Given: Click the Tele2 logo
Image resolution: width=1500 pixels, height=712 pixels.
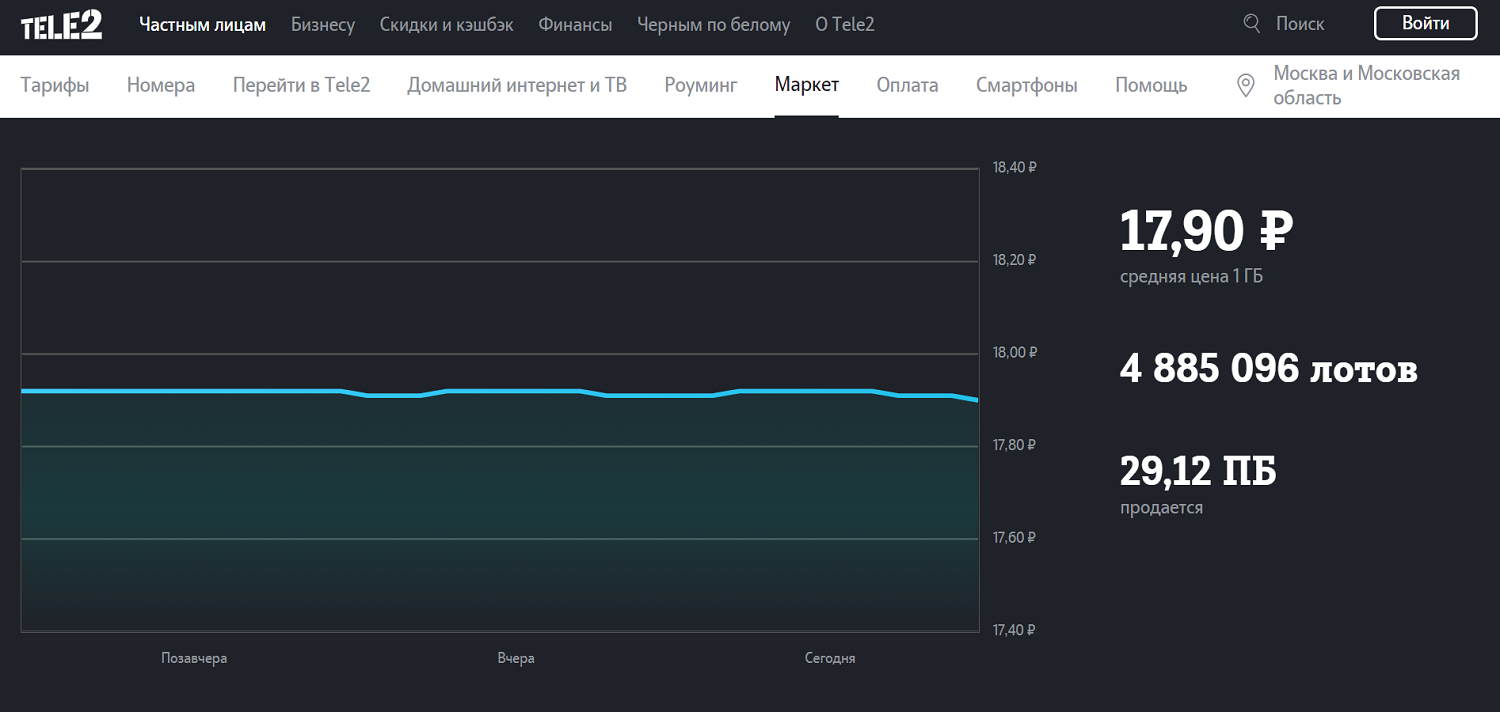Looking at the screenshot, I should click(62, 24).
